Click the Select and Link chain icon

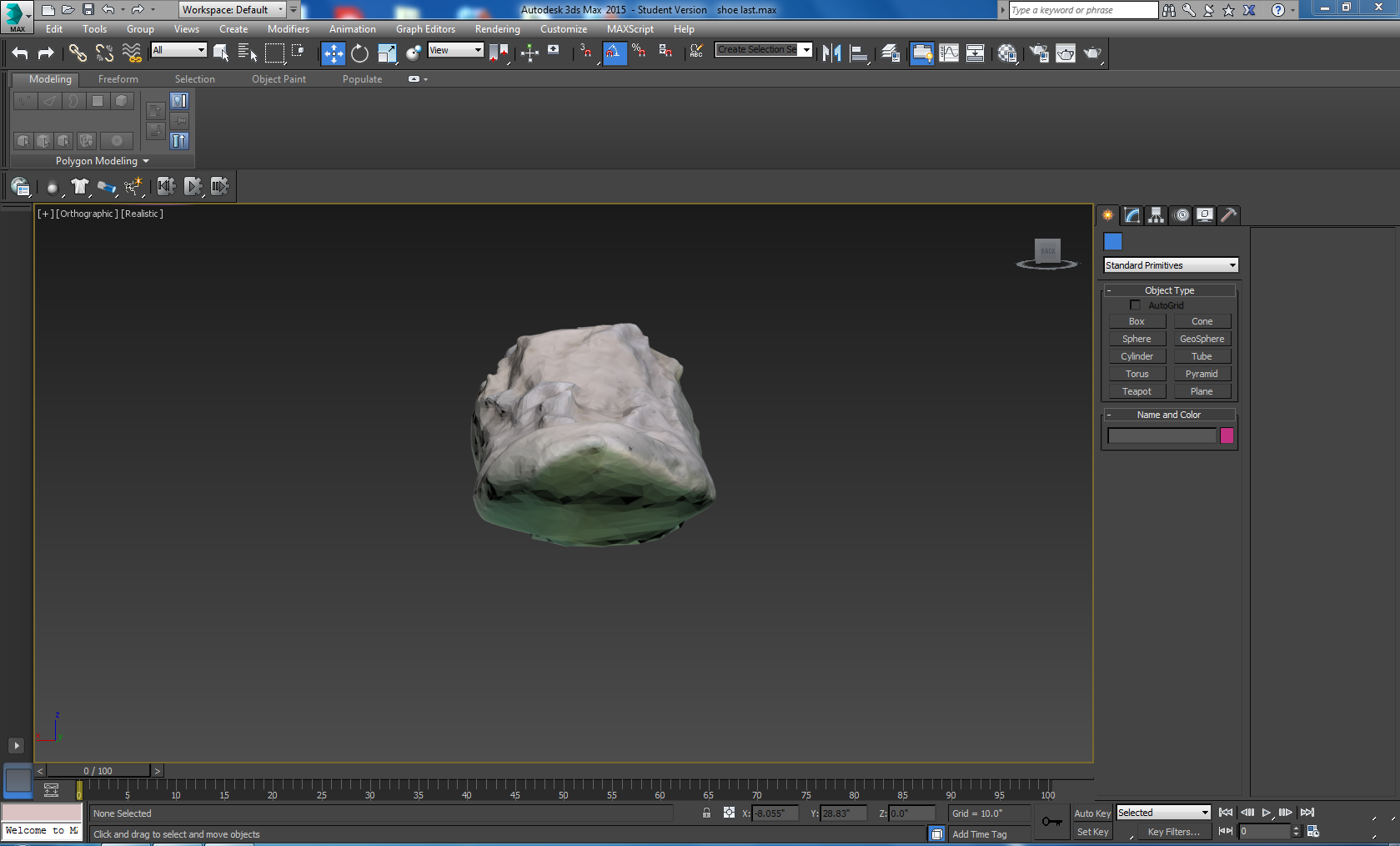78,53
